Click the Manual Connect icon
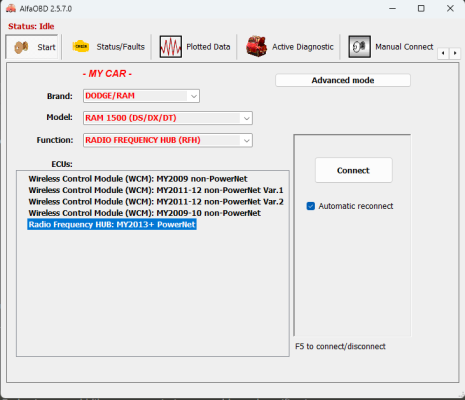Screen dimensions: 465x400 pyautogui.click(x=359, y=47)
